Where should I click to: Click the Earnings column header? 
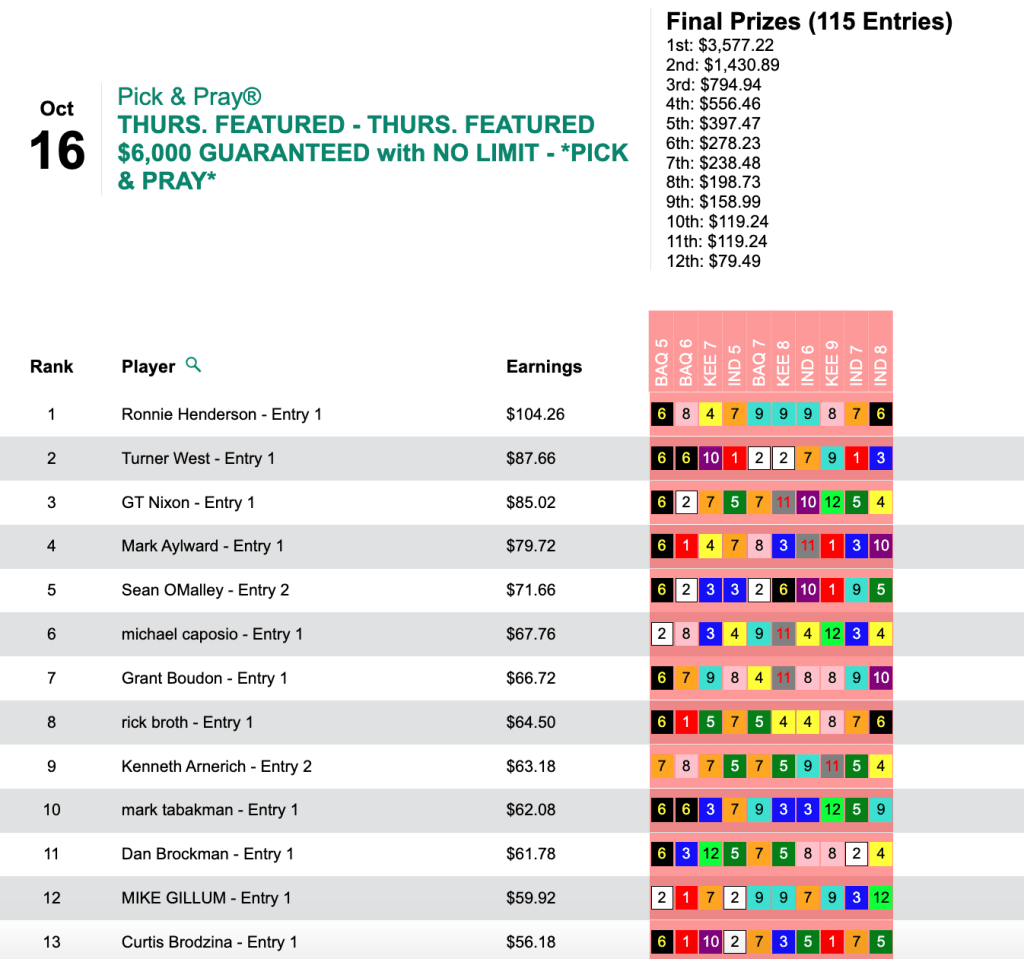point(544,367)
